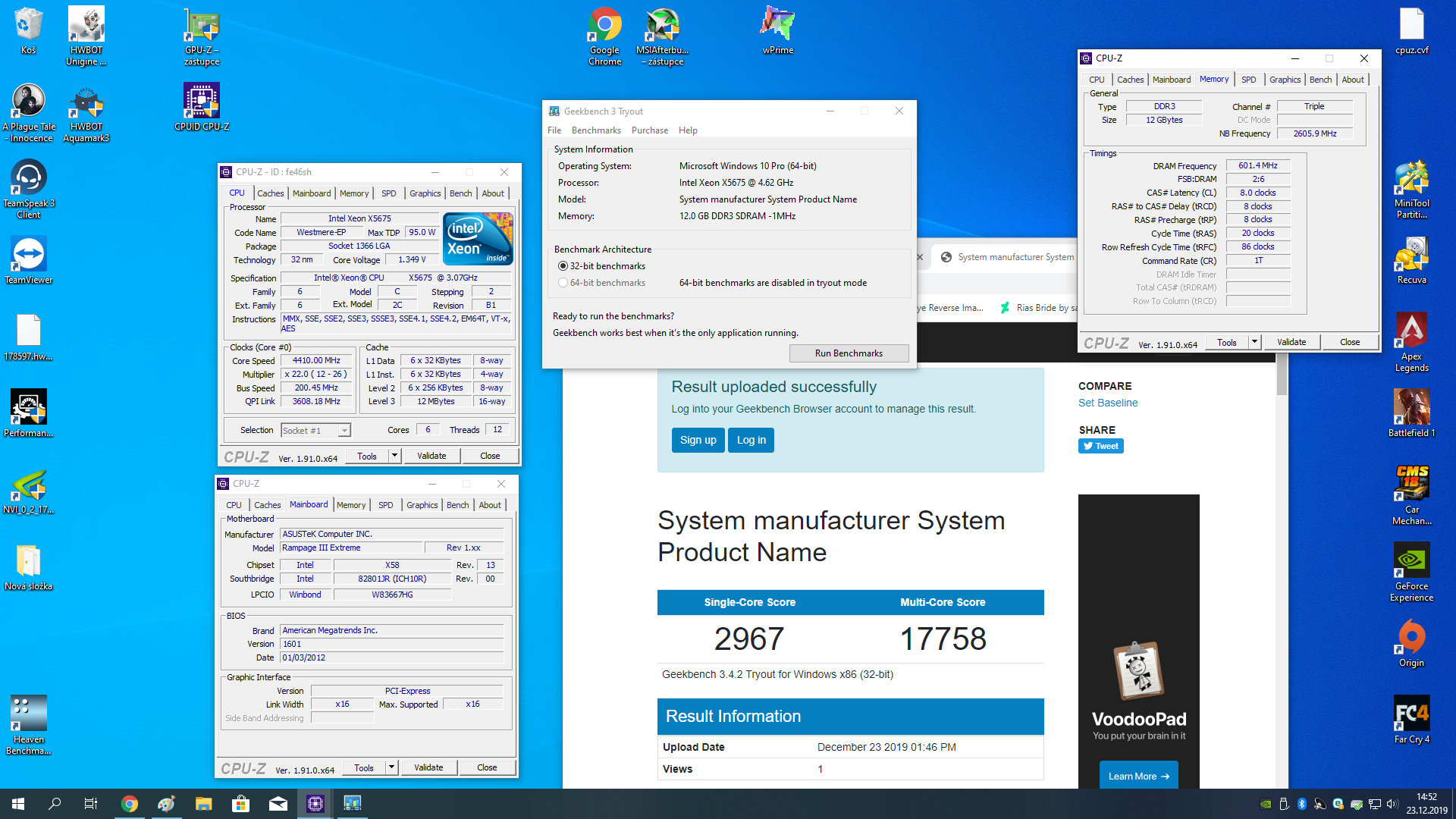Open wPrime desktop icon
1456x819 pixels.
pyautogui.click(x=778, y=30)
